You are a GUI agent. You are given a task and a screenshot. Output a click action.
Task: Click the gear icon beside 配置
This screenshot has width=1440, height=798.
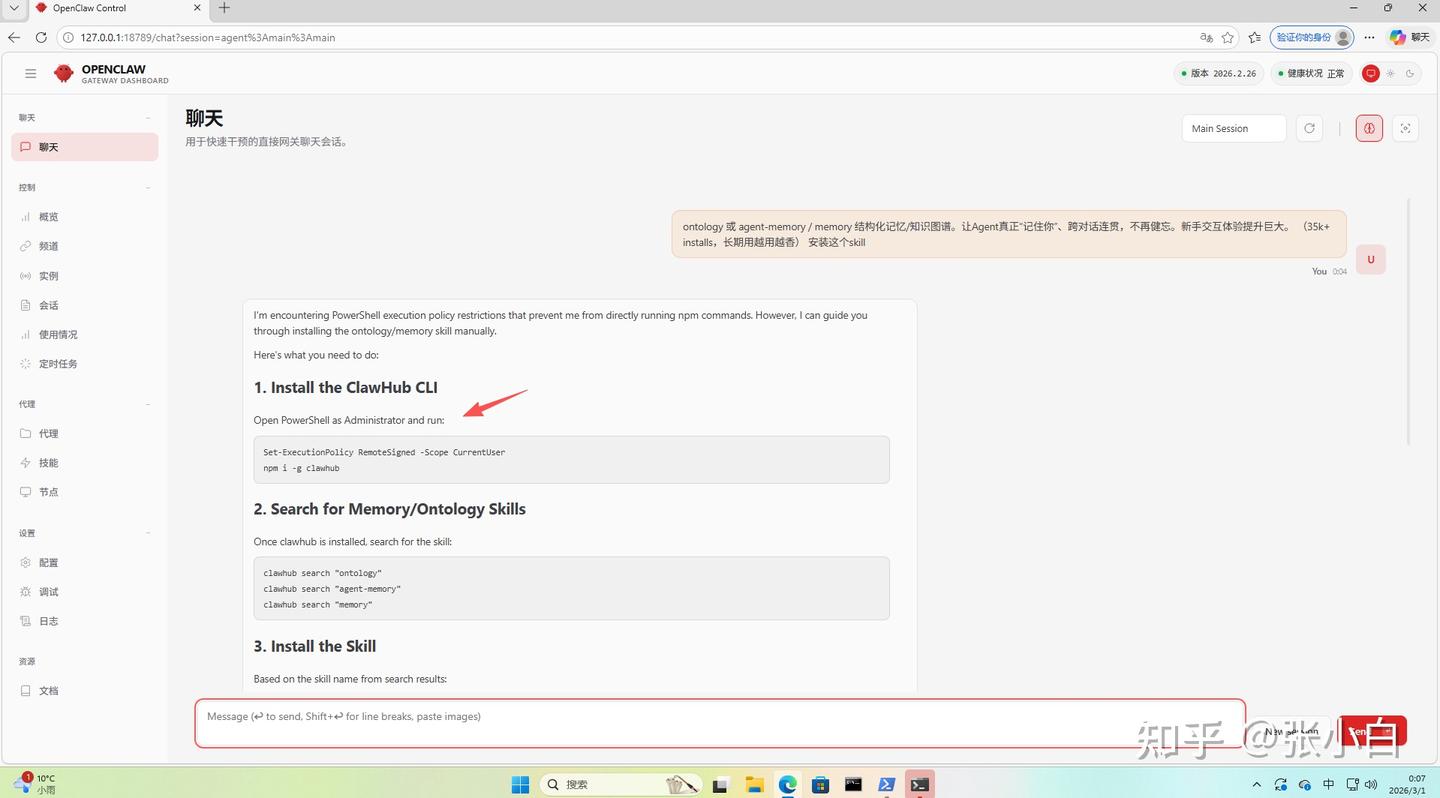26,563
